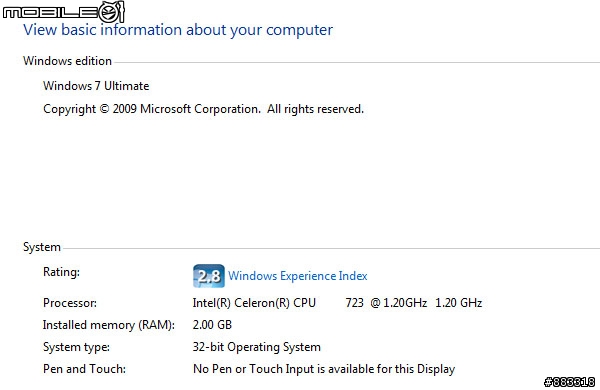Select the System section header

coord(42,247)
